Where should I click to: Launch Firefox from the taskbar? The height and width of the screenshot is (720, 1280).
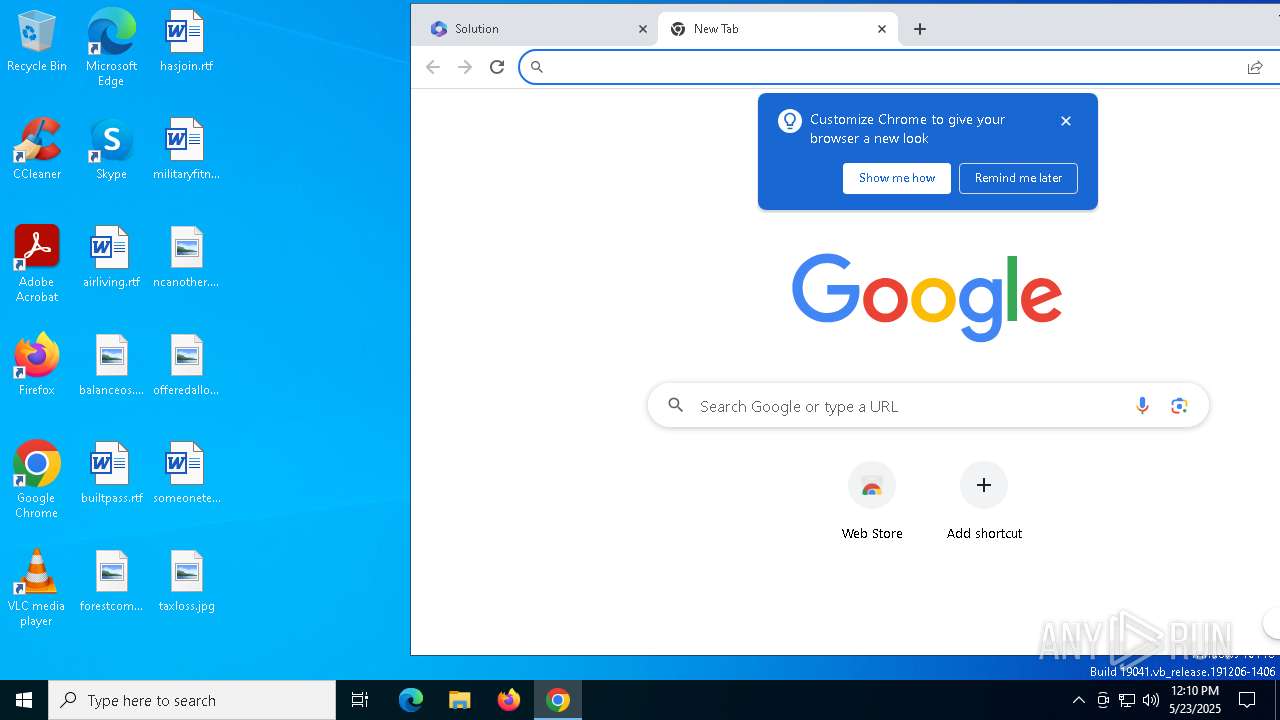point(509,700)
